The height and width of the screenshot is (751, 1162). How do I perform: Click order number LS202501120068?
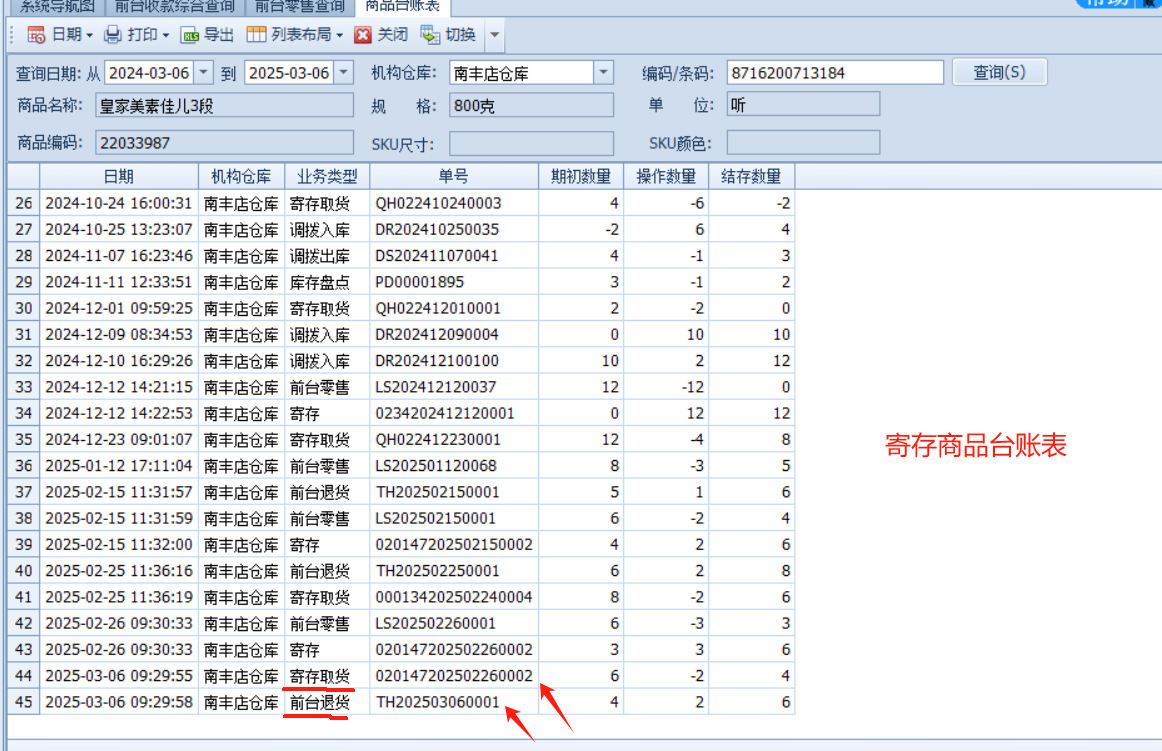tap(436, 466)
